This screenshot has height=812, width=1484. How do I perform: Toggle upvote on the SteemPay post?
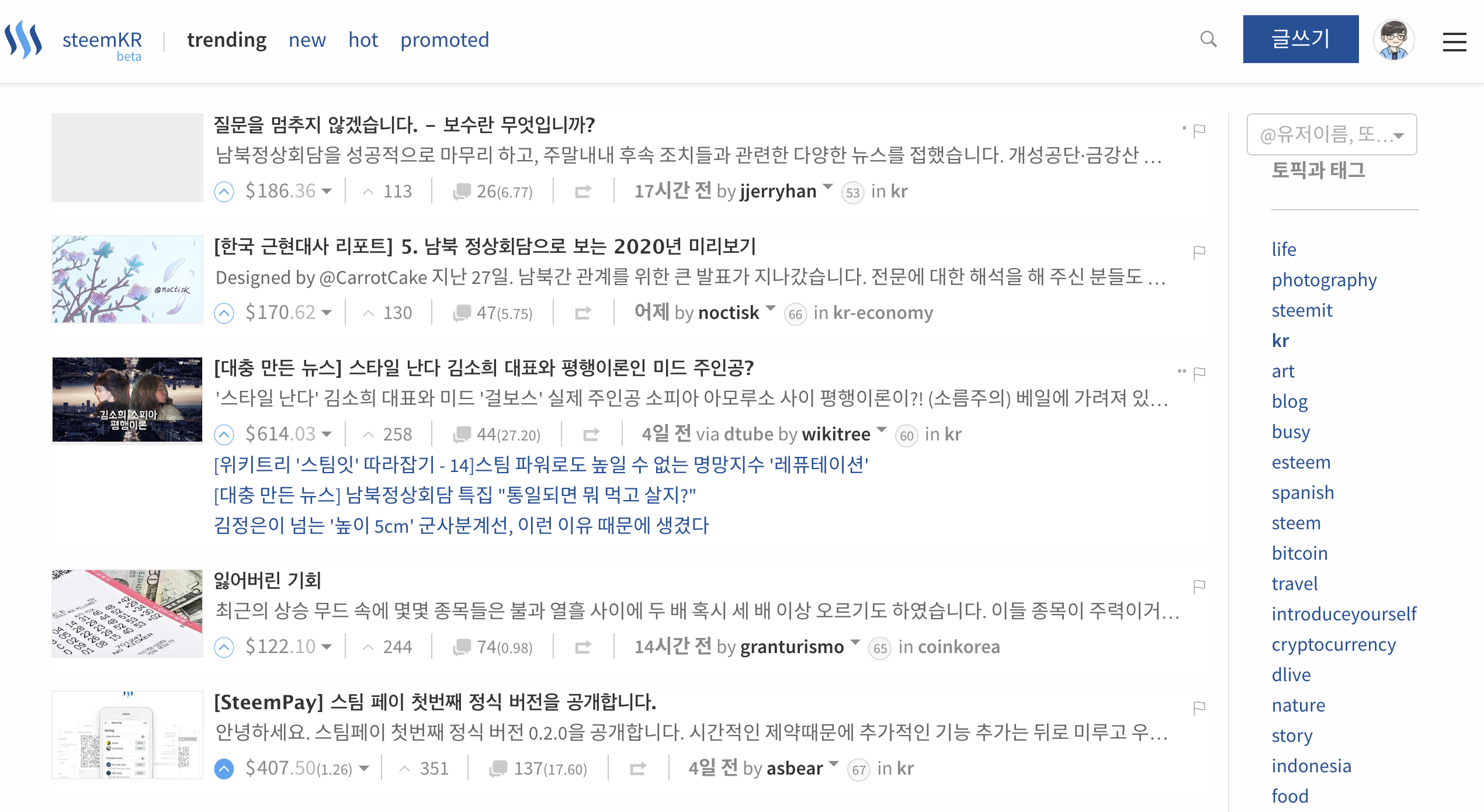224,768
